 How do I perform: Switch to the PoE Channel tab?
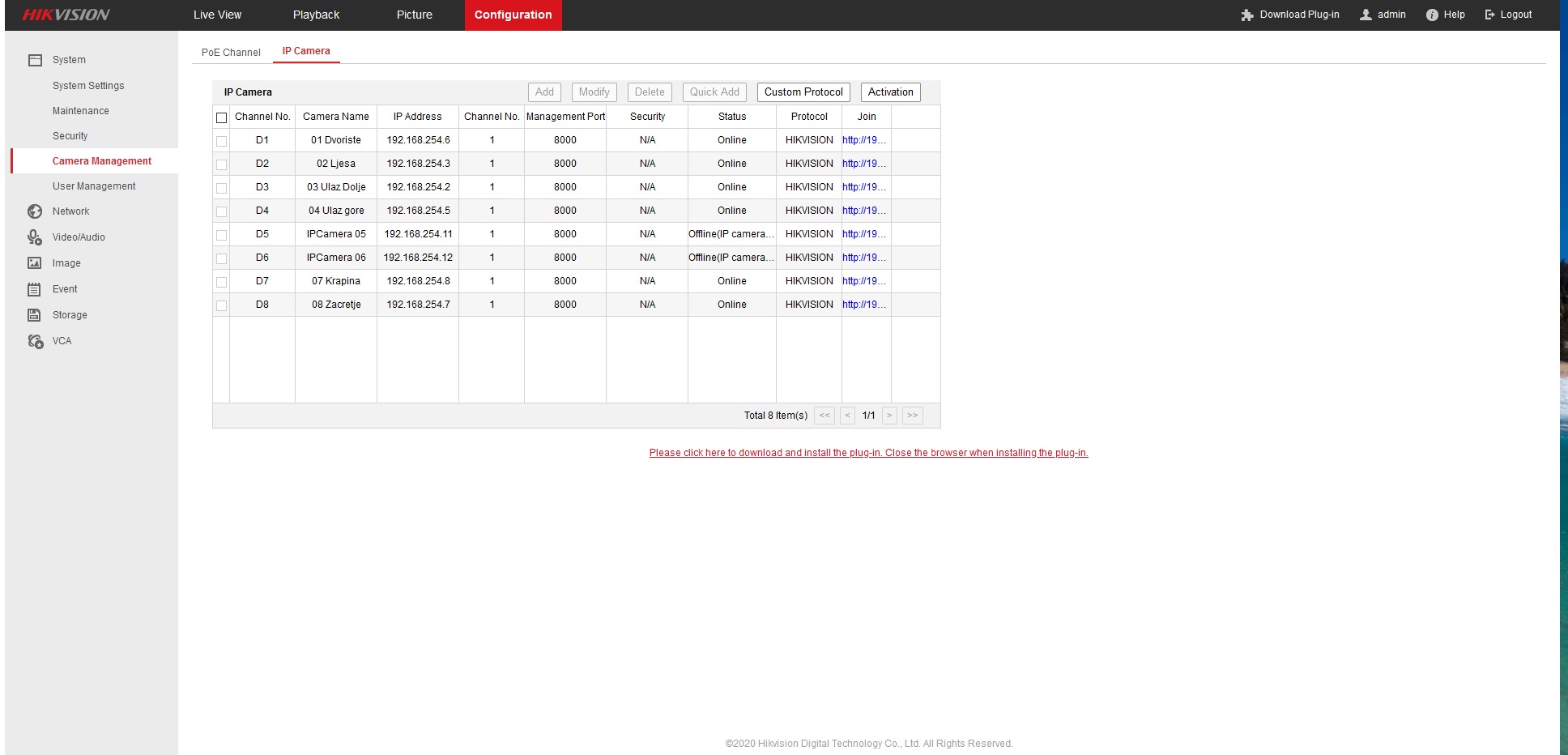(231, 53)
